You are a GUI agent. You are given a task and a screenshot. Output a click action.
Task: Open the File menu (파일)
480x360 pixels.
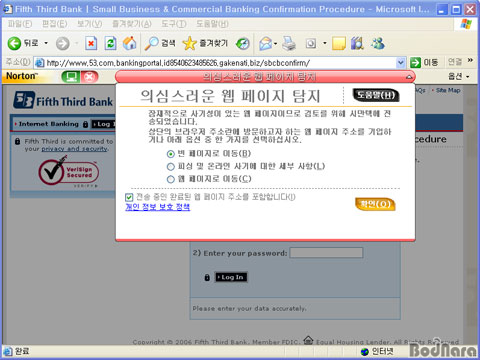pos(19,24)
